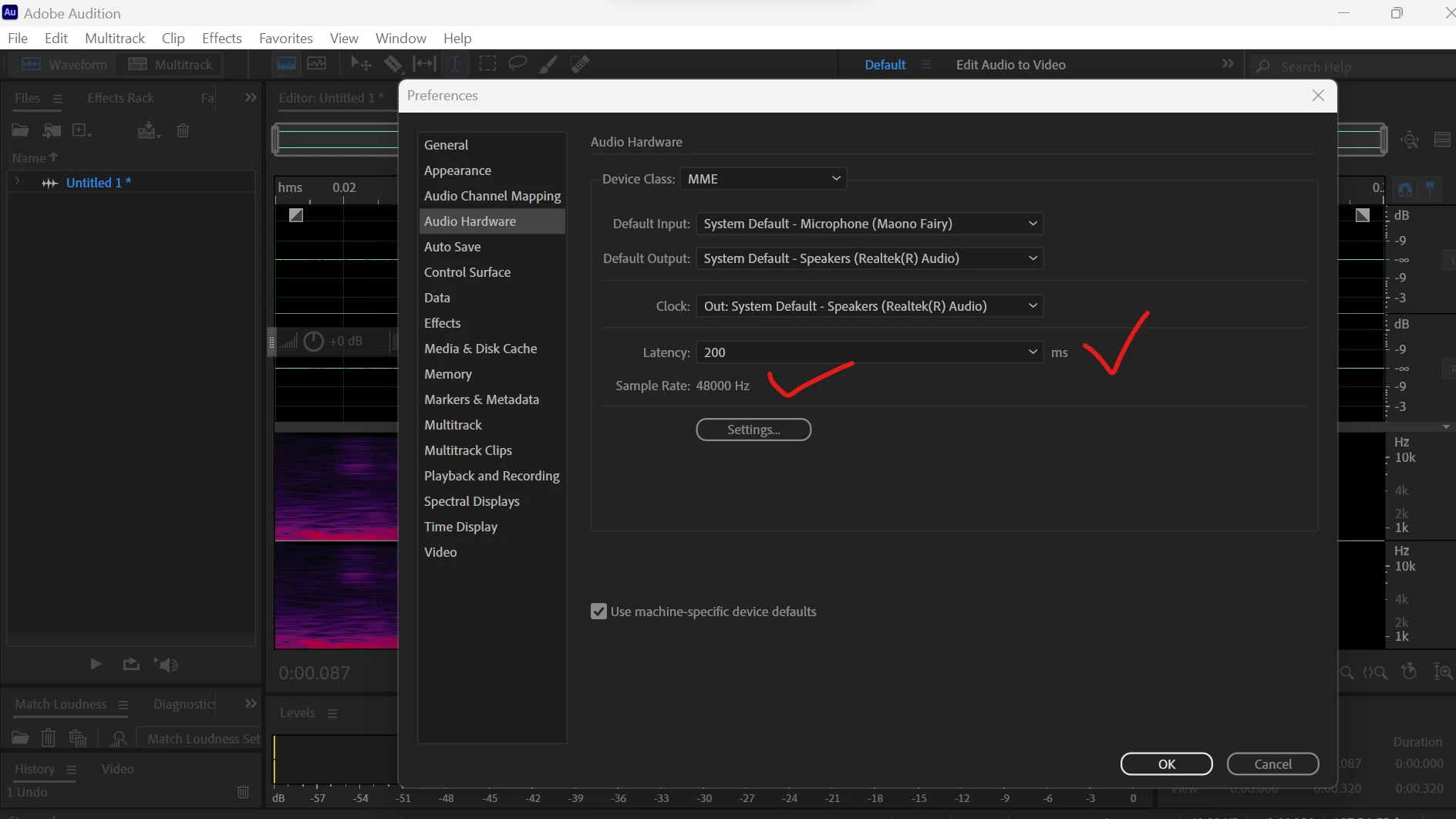Select the Razor tool
The height and width of the screenshot is (819, 1456).
point(393,63)
